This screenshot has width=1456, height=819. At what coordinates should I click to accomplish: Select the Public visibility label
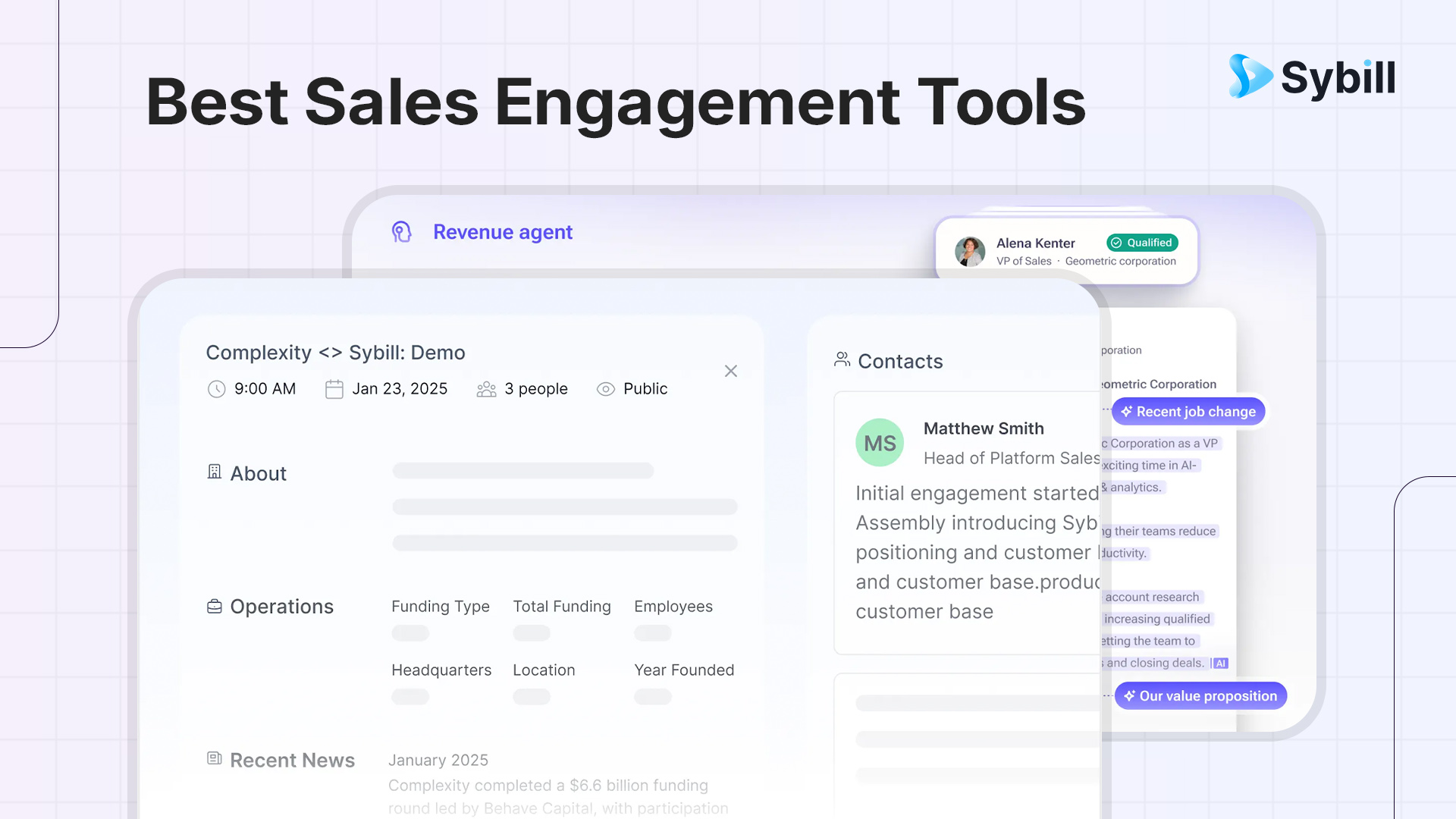645,389
